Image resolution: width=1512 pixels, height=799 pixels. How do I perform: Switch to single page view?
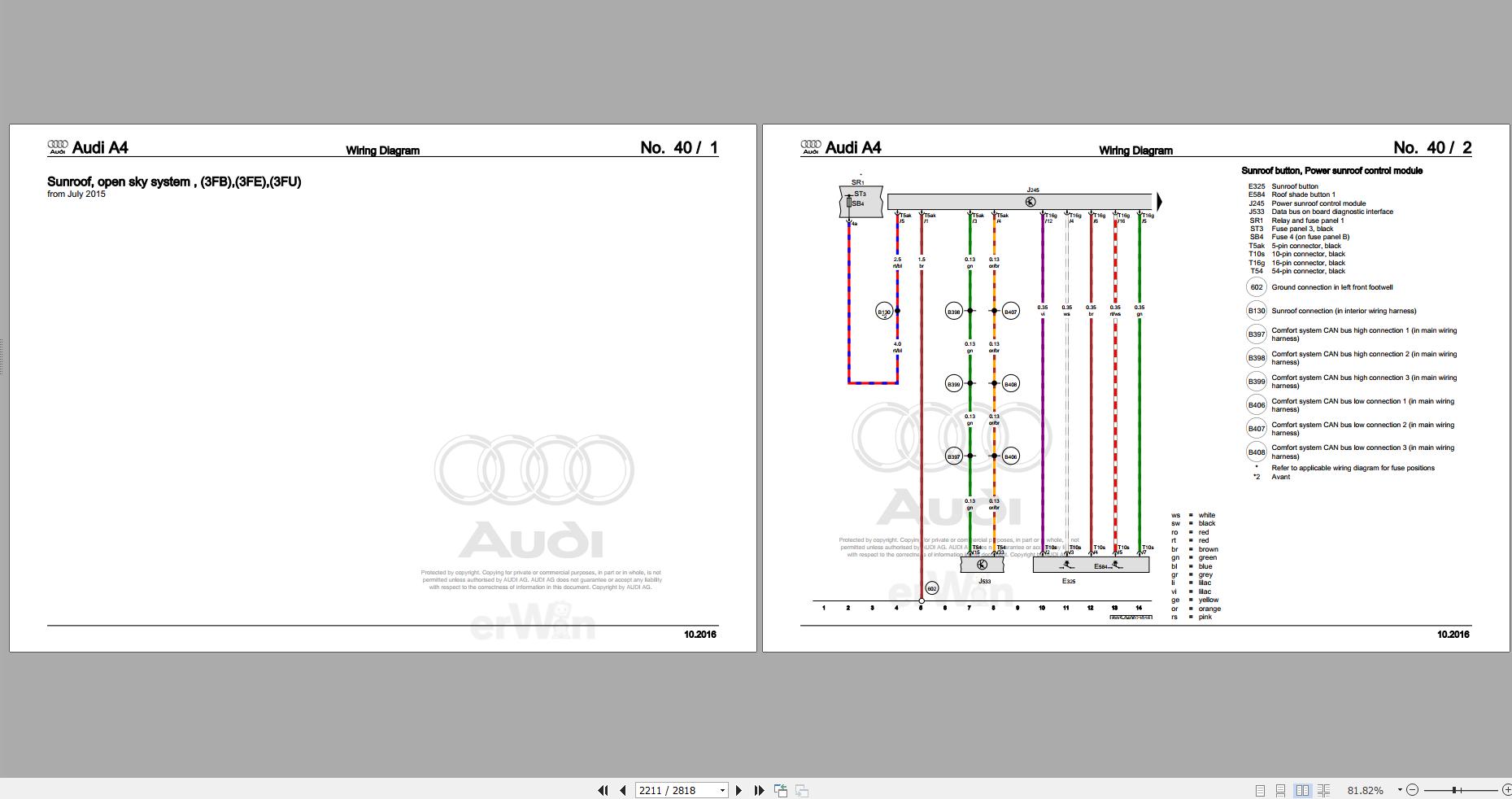pyautogui.click(x=1260, y=790)
